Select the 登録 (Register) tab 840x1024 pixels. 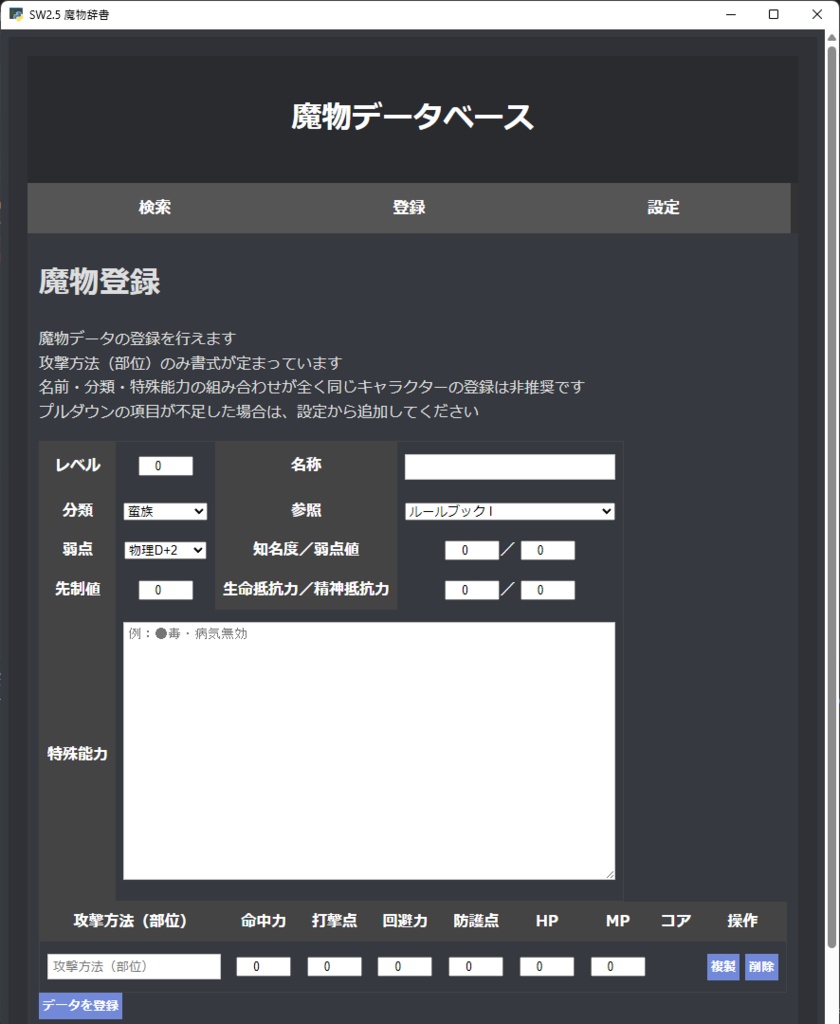[x=408, y=208]
